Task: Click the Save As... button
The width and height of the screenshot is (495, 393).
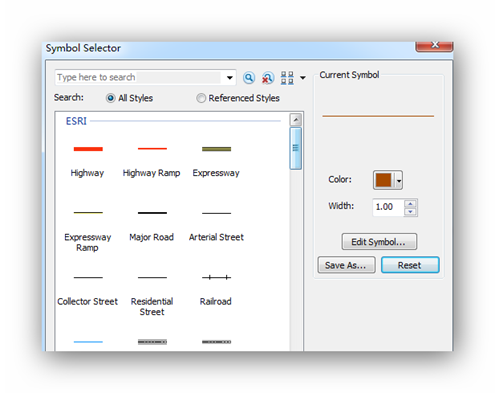Action: click(x=346, y=265)
